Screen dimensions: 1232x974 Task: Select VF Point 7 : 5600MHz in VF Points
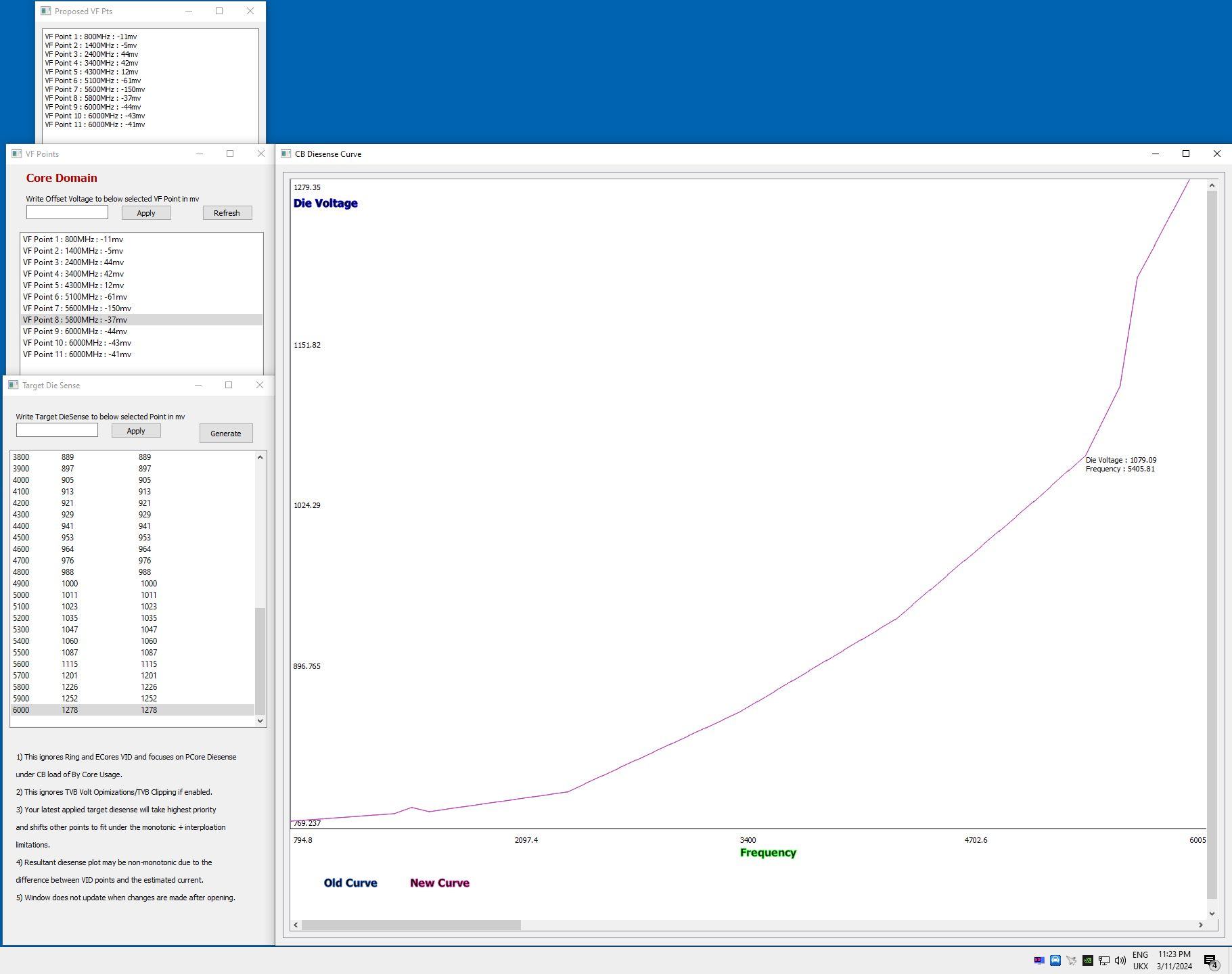(141, 308)
